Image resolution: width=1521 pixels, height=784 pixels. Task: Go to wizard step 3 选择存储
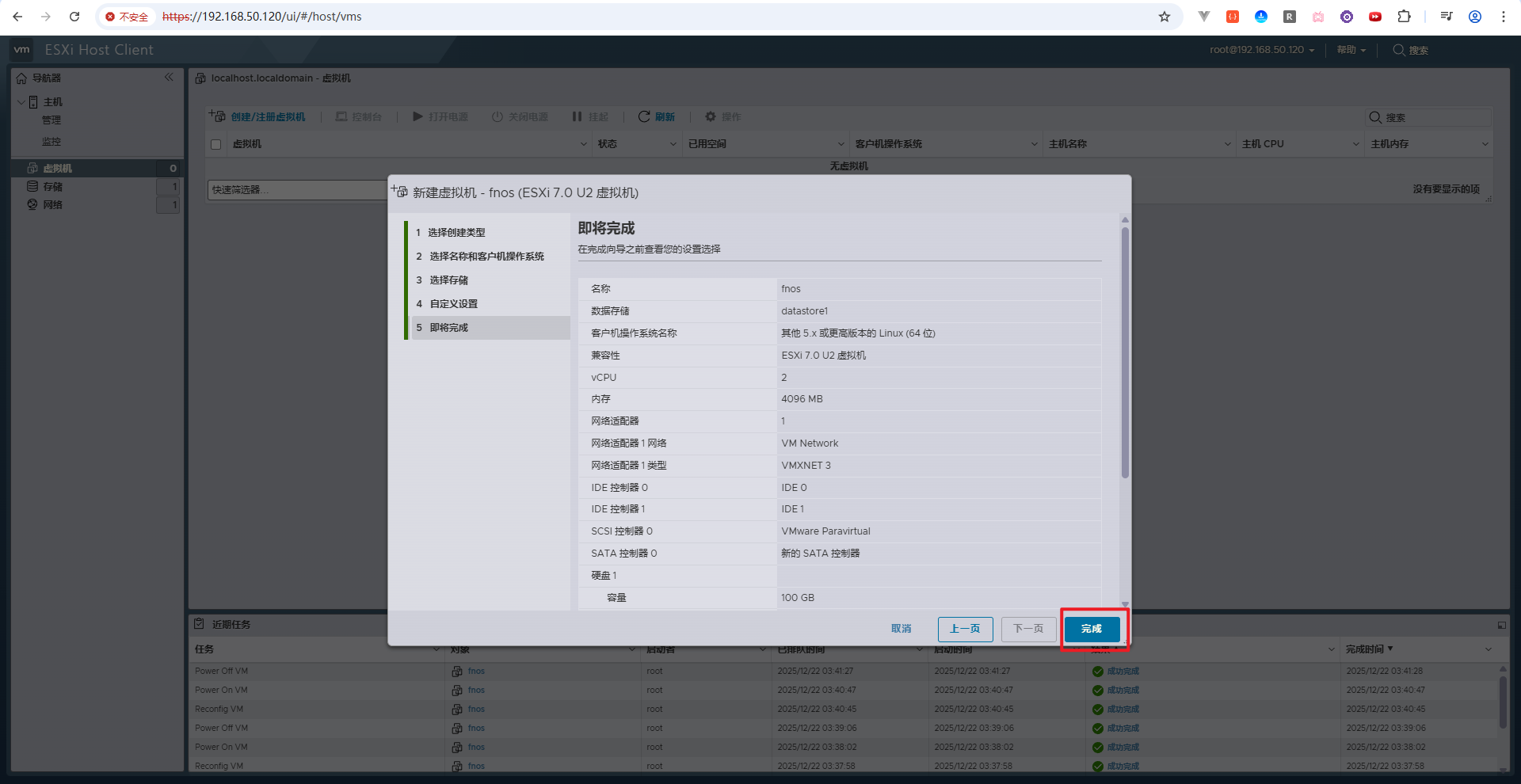click(x=448, y=280)
